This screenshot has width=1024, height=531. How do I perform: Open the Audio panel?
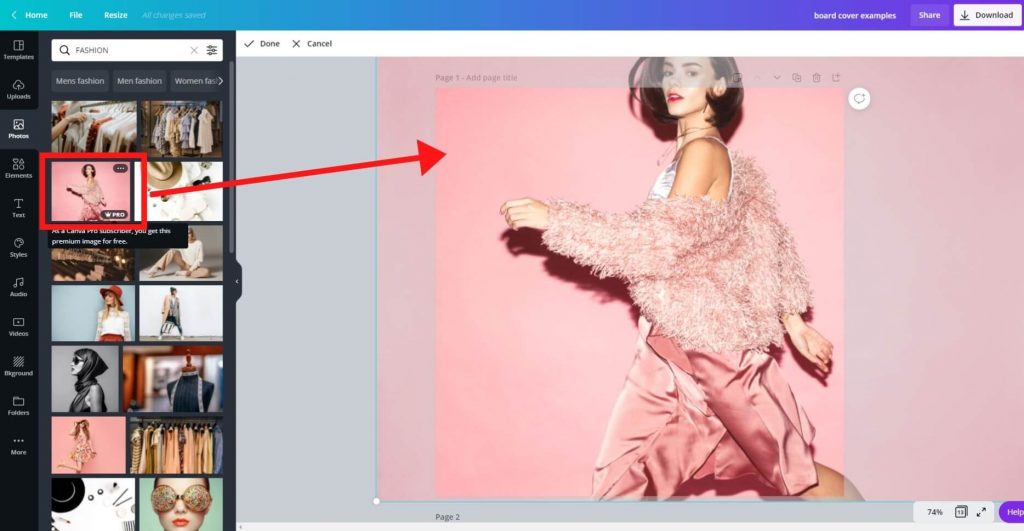(x=18, y=286)
